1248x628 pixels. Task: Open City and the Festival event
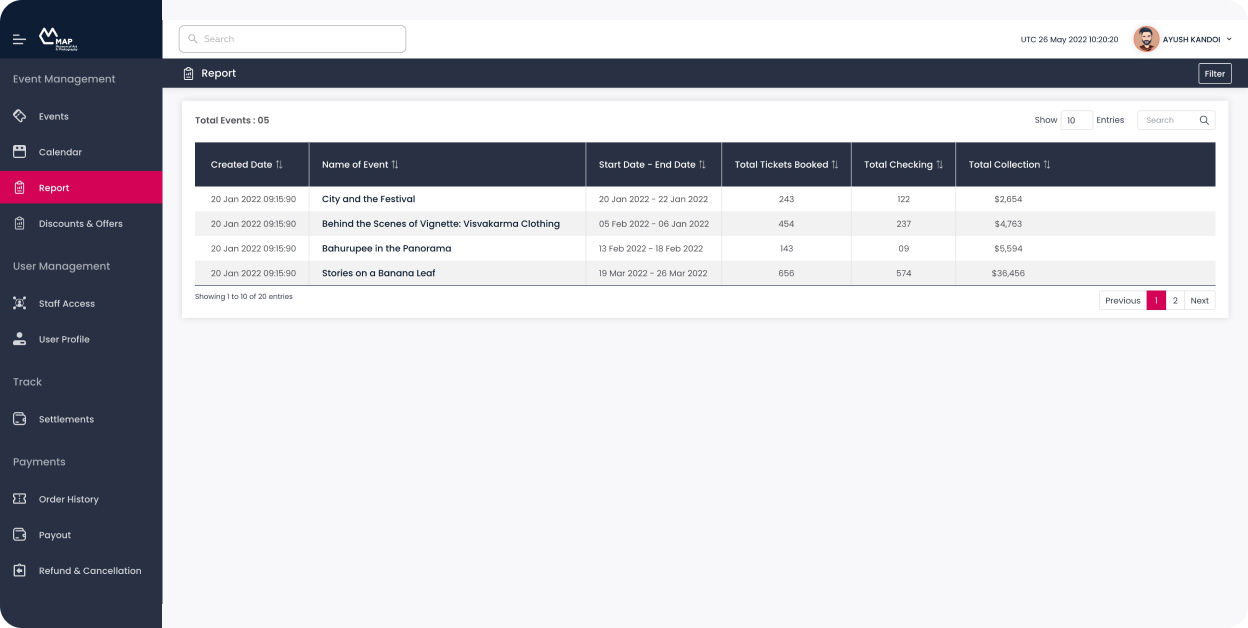[368, 199]
